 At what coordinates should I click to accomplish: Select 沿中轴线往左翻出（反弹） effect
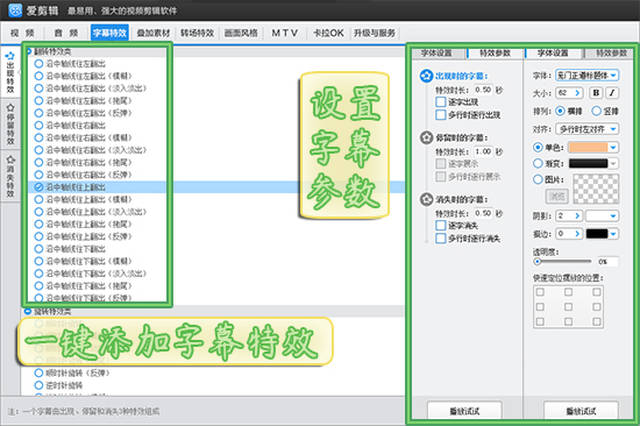(x=83, y=113)
